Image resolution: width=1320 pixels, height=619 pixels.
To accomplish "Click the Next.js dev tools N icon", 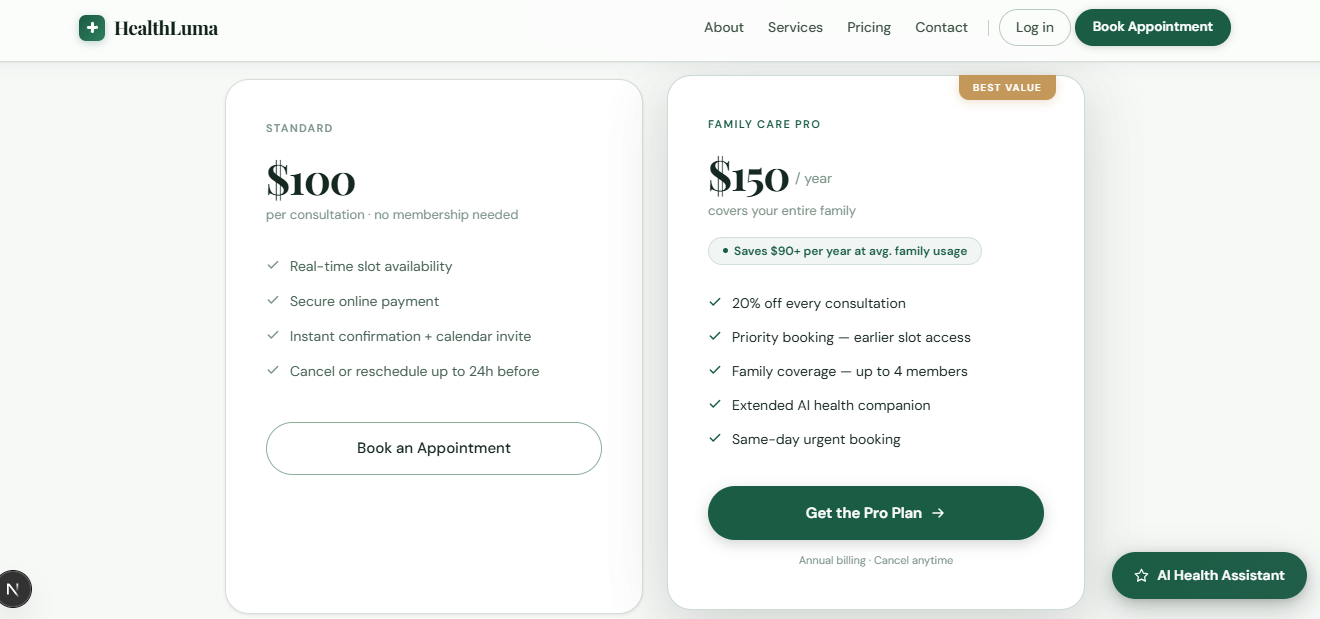I will point(15,589).
